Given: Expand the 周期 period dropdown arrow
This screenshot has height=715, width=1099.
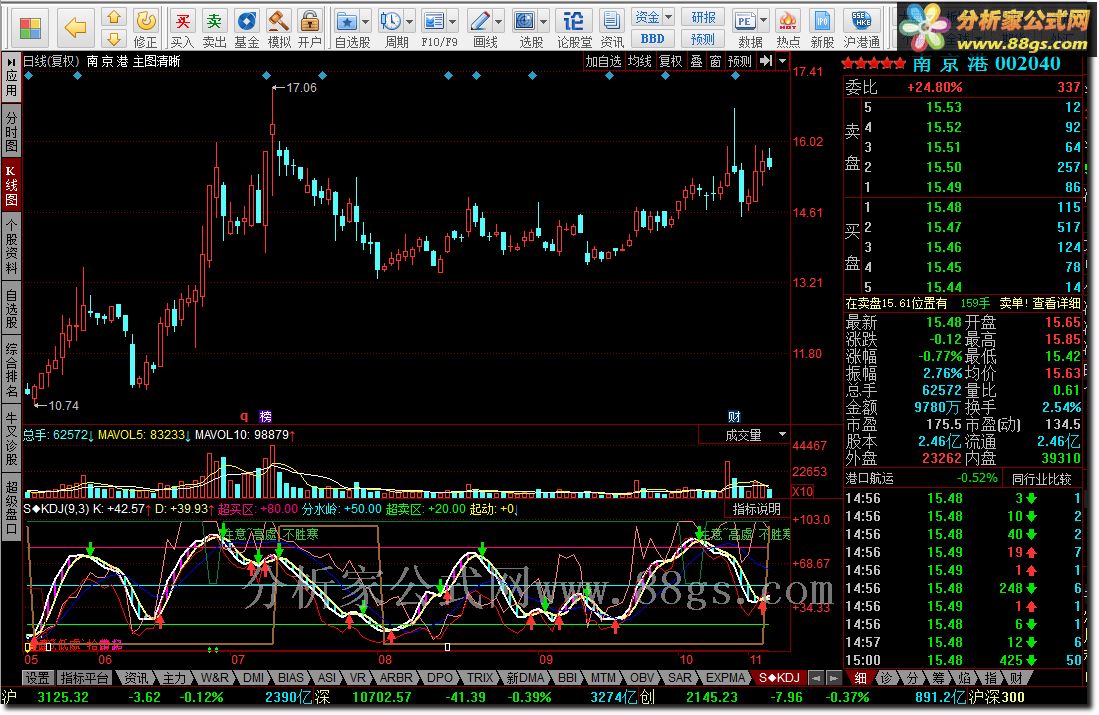Looking at the screenshot, I should click(410, 22).
